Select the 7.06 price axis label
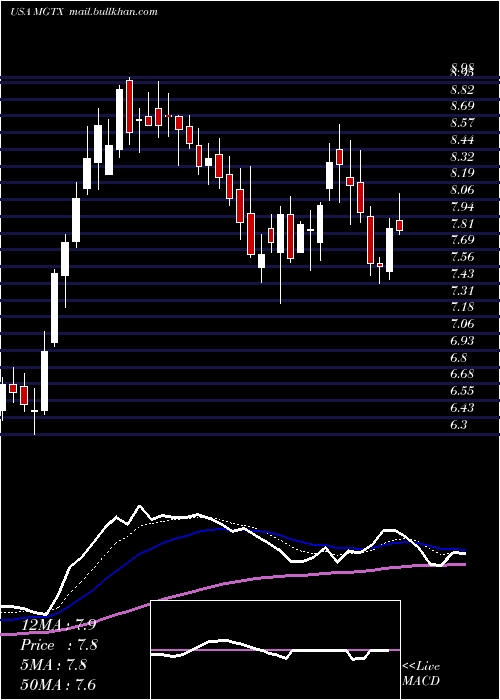 462,324
